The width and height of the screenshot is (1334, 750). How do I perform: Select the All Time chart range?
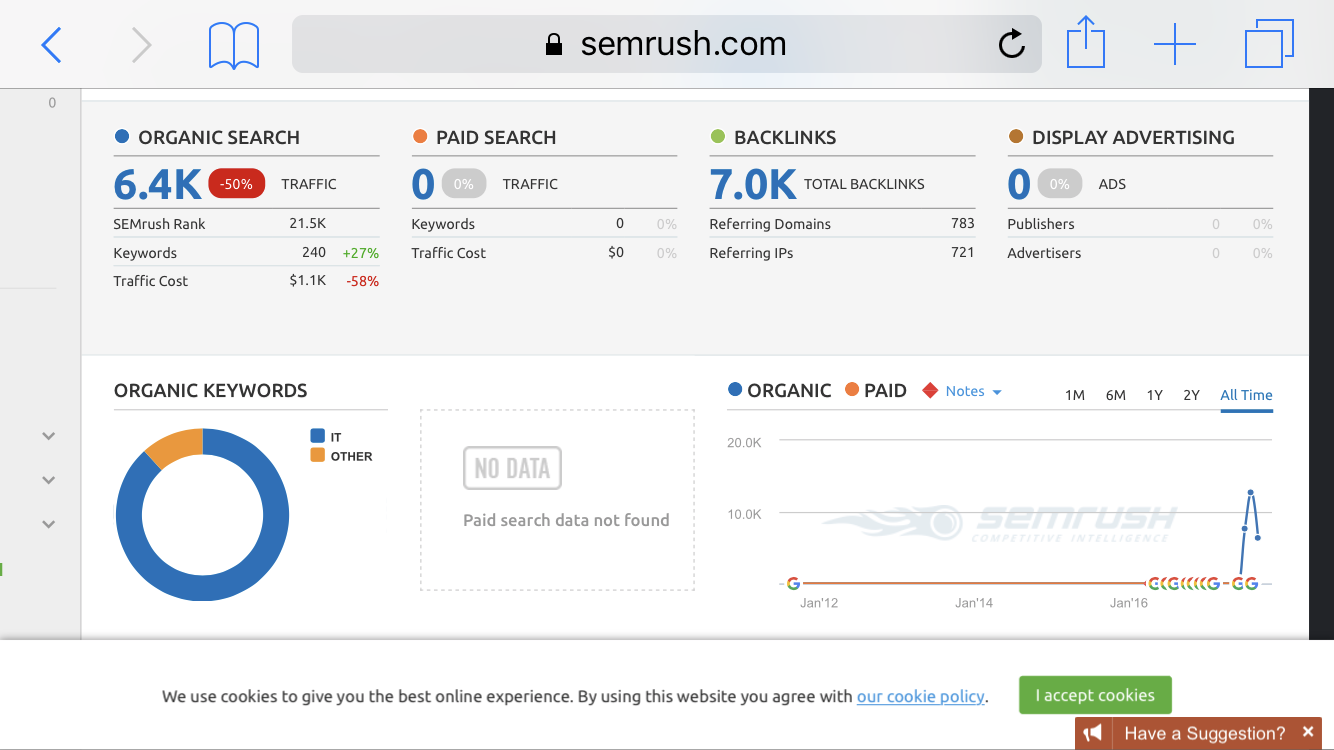tap(1246, 395)
